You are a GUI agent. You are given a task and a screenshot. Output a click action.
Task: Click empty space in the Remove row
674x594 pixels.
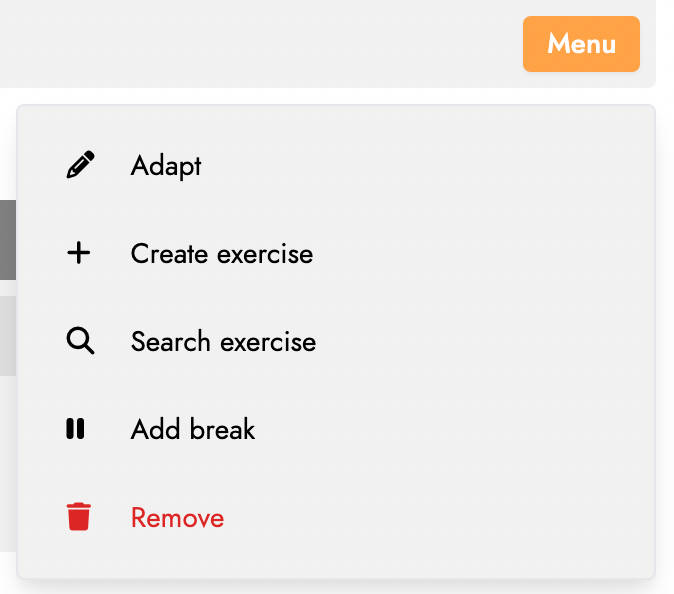click(x=434, y=517)
